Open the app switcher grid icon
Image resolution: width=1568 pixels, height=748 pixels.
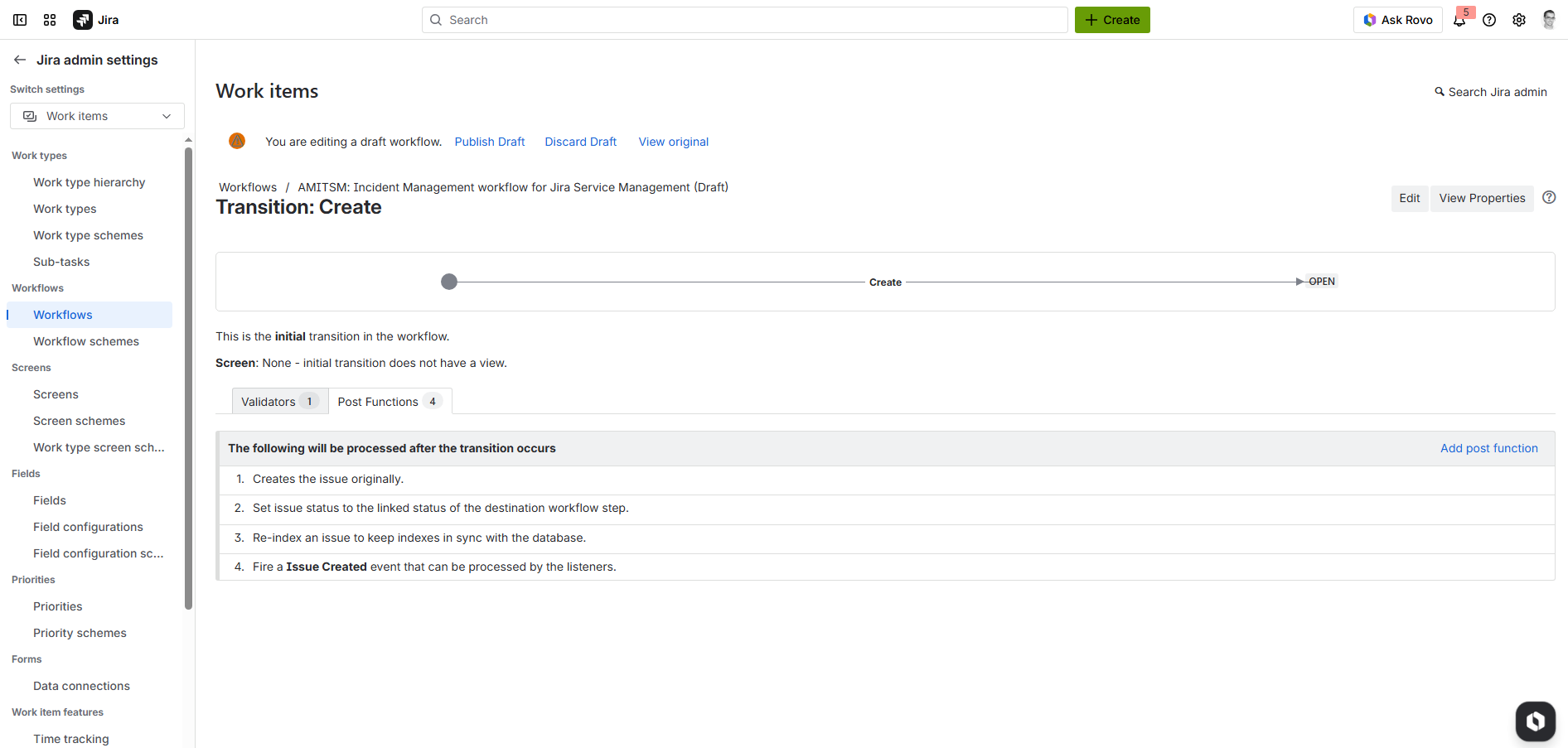[x=50, y=20]
